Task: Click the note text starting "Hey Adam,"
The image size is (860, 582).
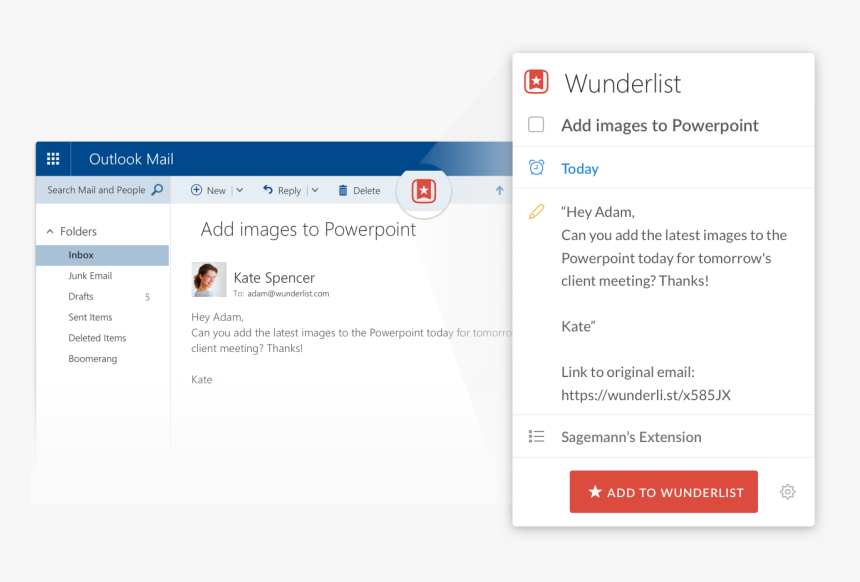Action: [x=598, y=212]
